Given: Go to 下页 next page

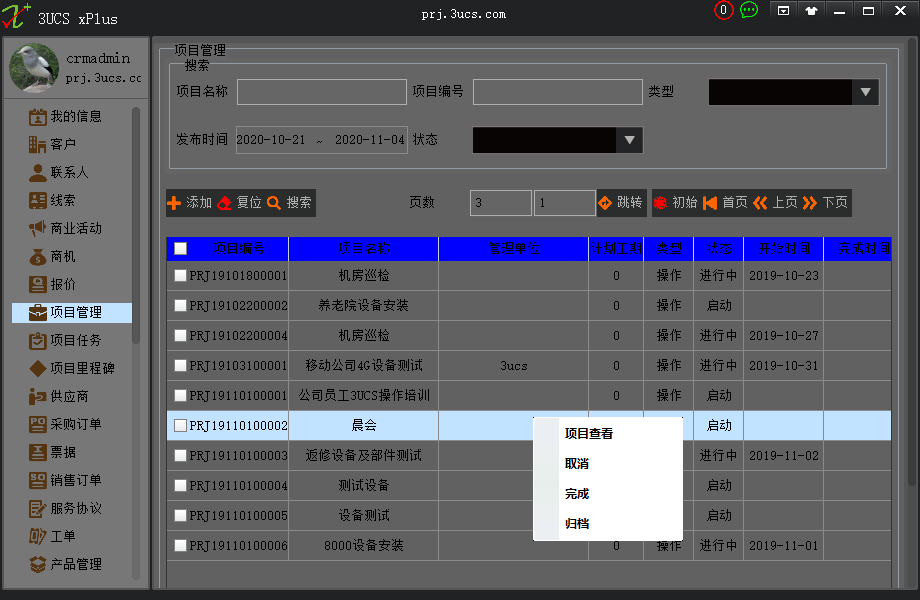Looking at the screenshot, I should pos(826,203).
